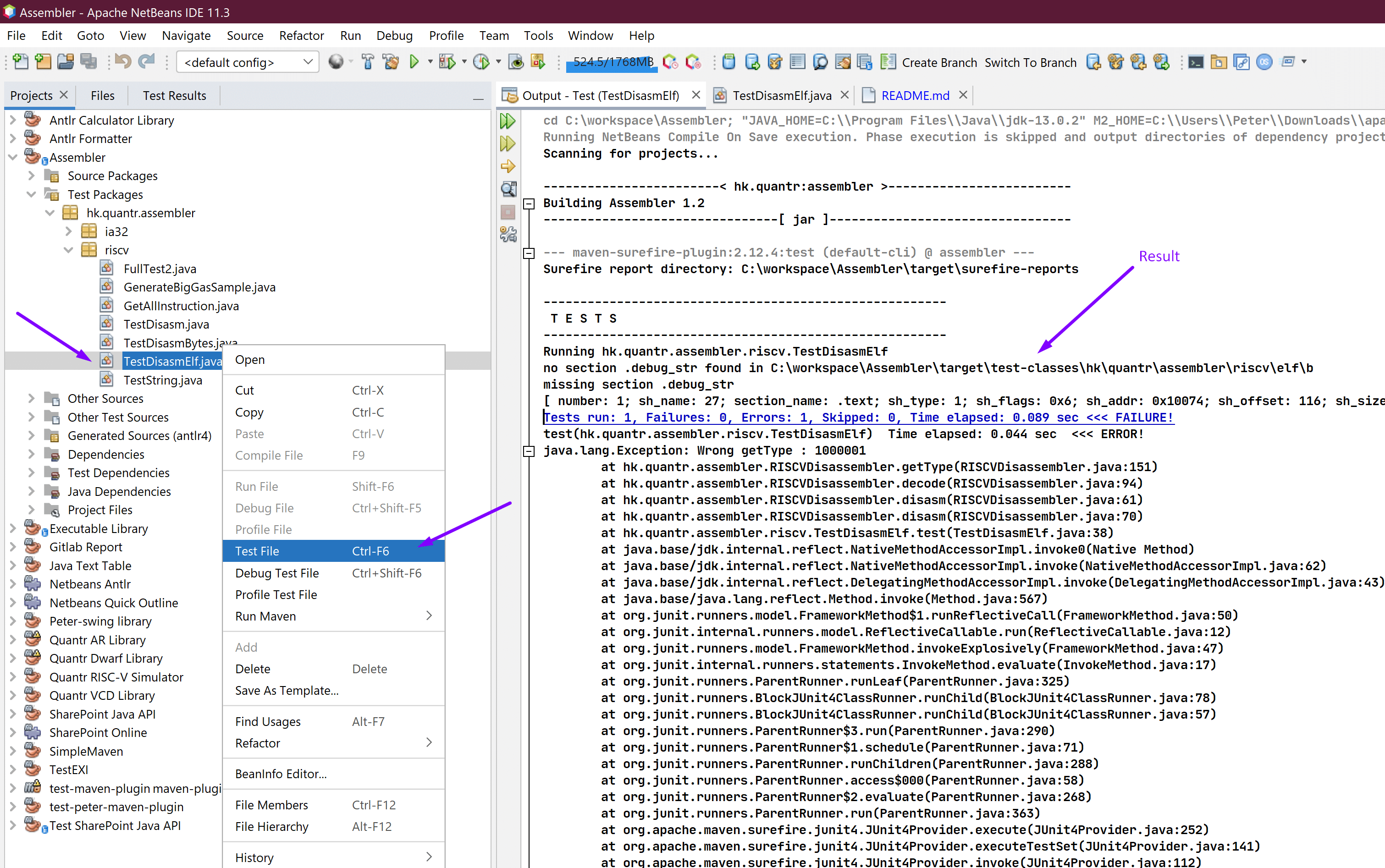Open the Debug Project arrow dropdown

click(x=464, y=61)
